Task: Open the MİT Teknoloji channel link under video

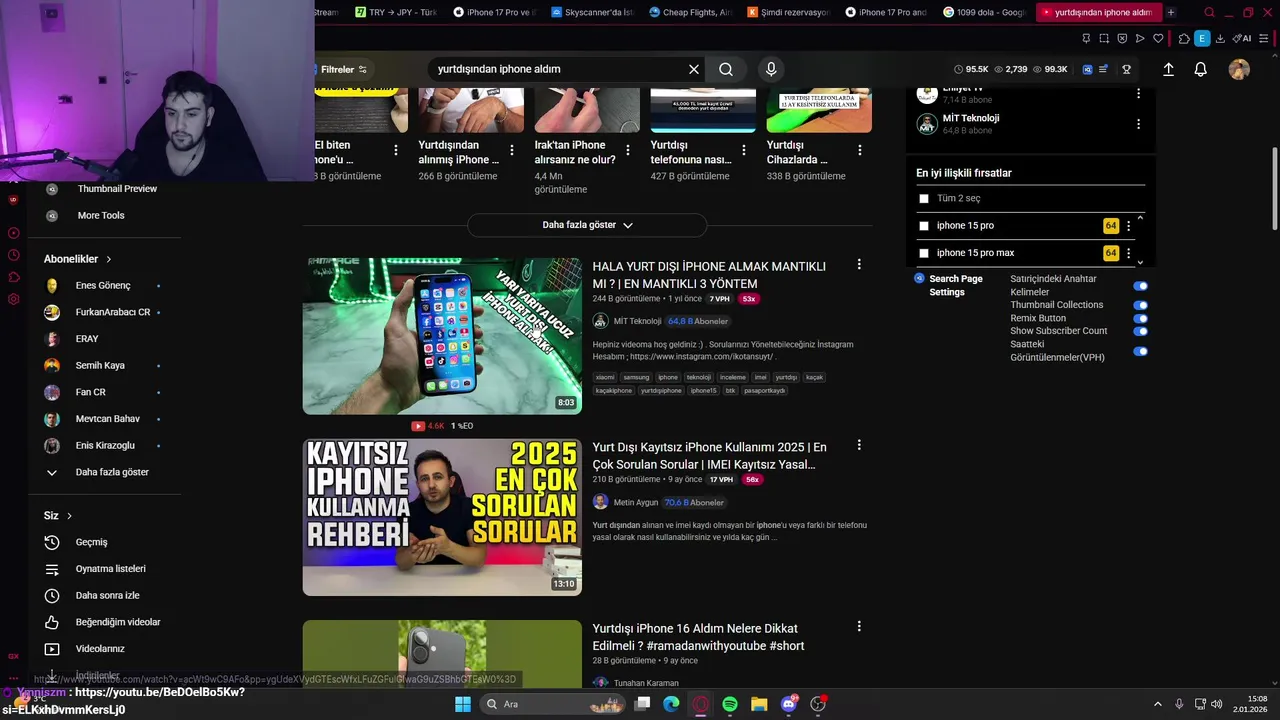Action: 637,321
